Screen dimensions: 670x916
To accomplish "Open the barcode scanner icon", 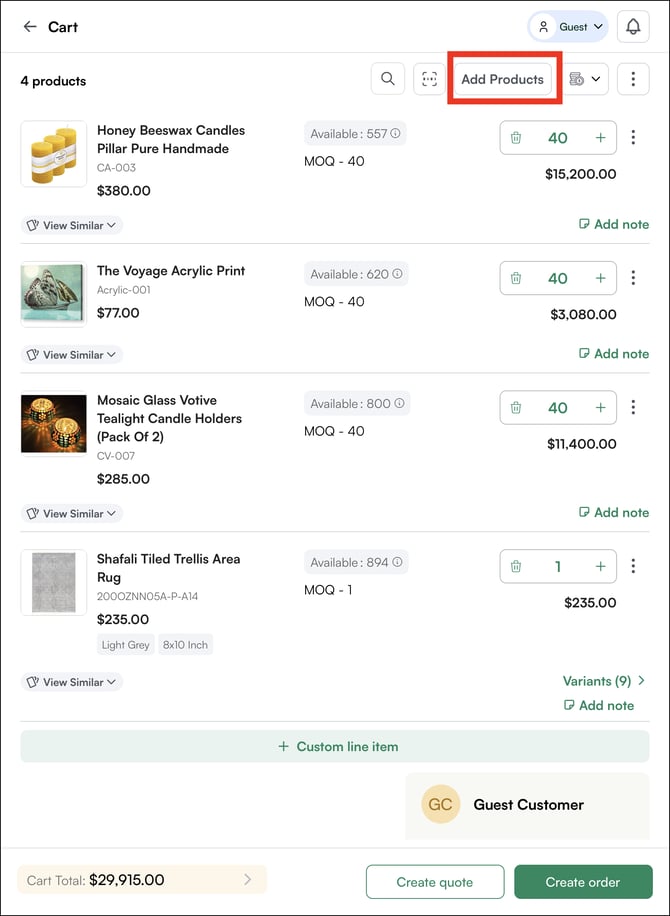I will 430,79.
